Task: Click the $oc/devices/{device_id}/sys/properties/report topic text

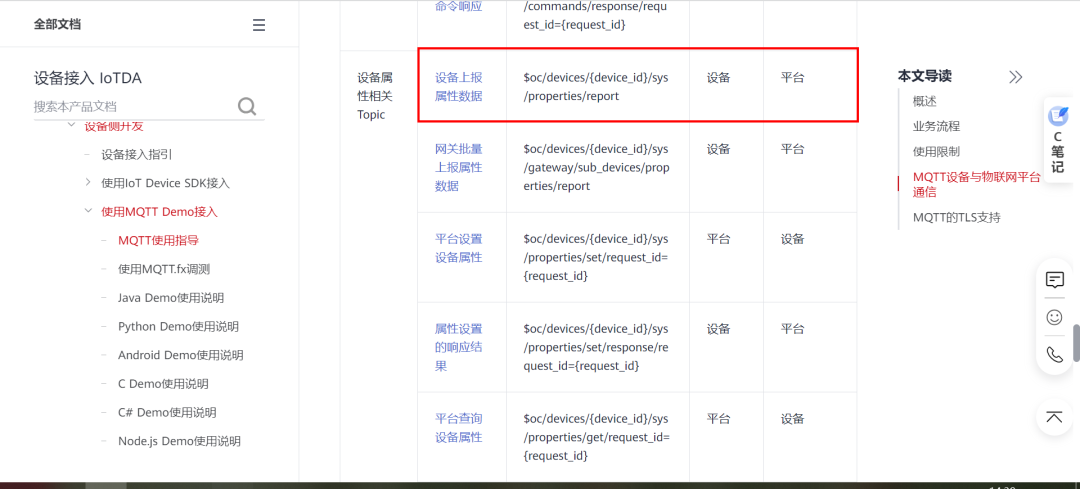Action: coord(596,87)
